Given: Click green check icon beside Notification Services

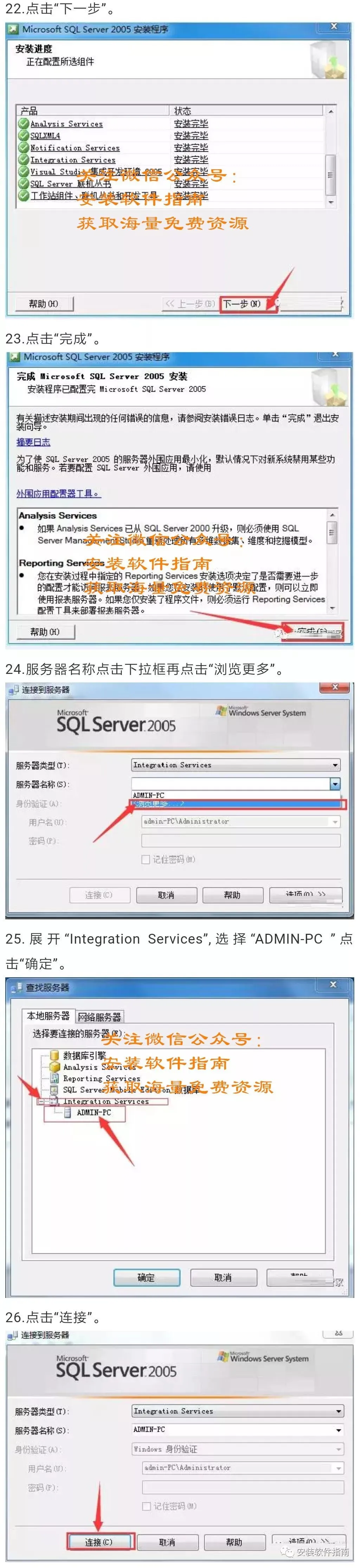Looking at the screenshot, I should pyautogui.click(x=24, y=147).
